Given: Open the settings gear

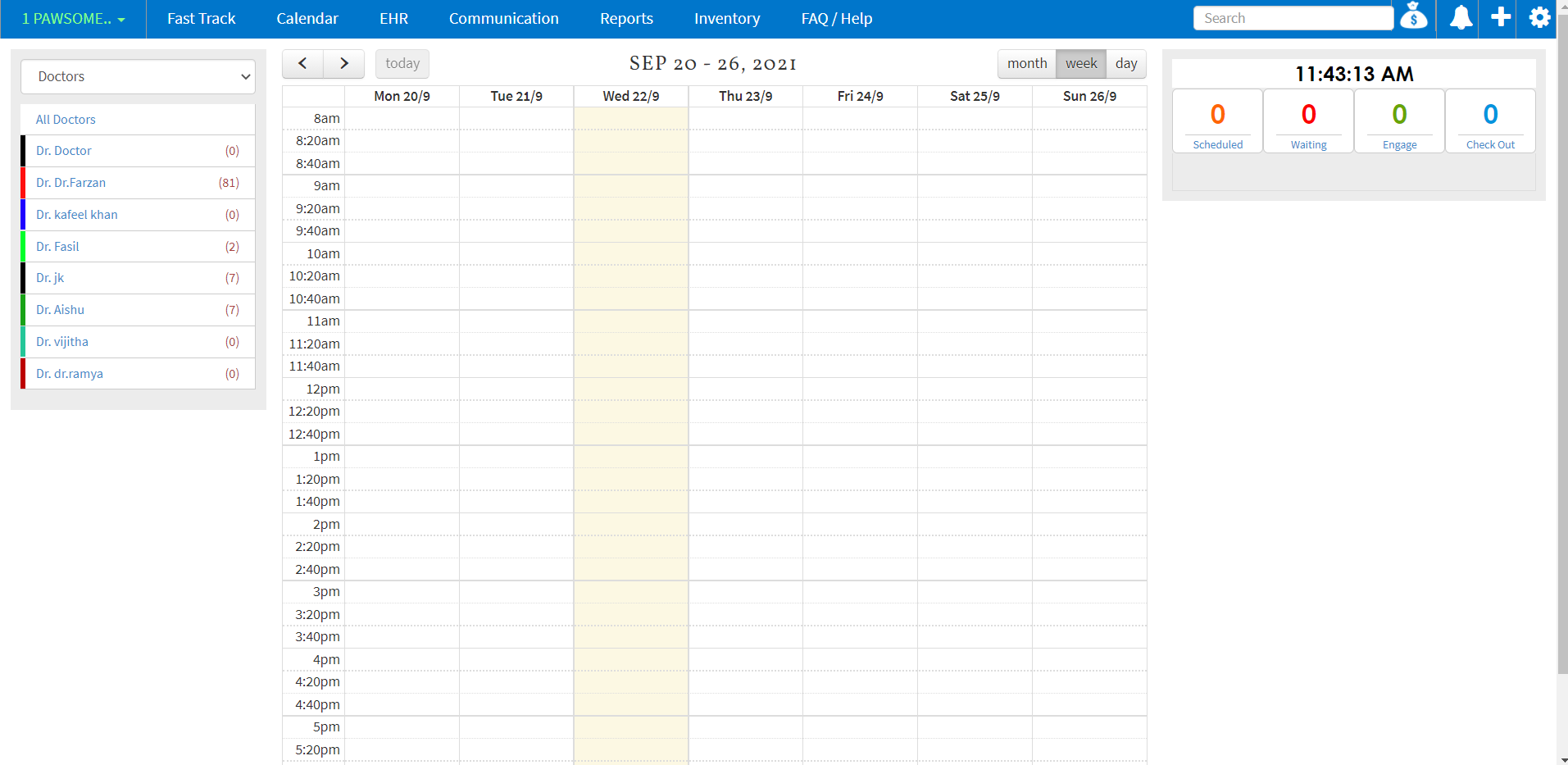Looking at the screenshot, I should pyautogui.click(x=1539, y=18).
